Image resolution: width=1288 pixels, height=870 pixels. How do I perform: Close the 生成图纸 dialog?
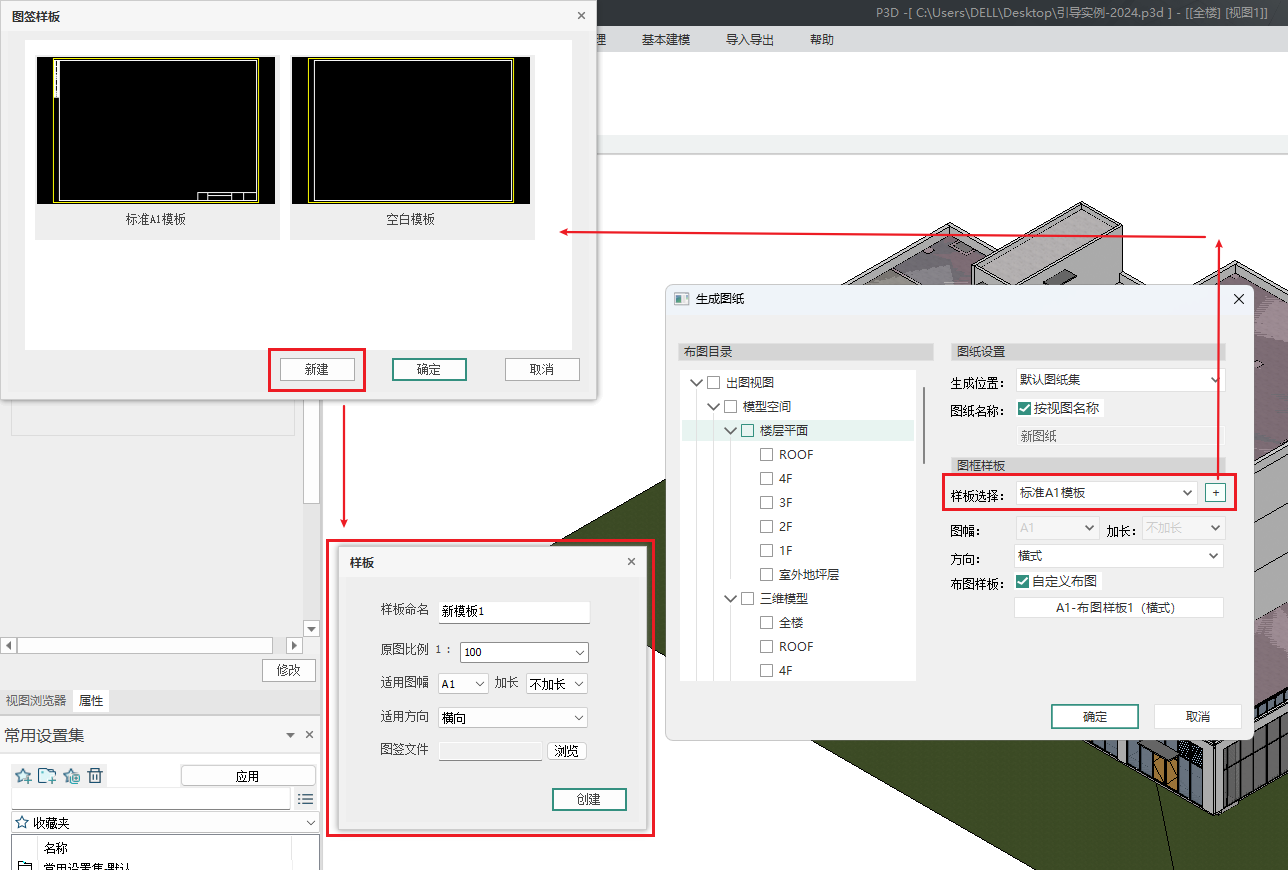coord(1238,299)
